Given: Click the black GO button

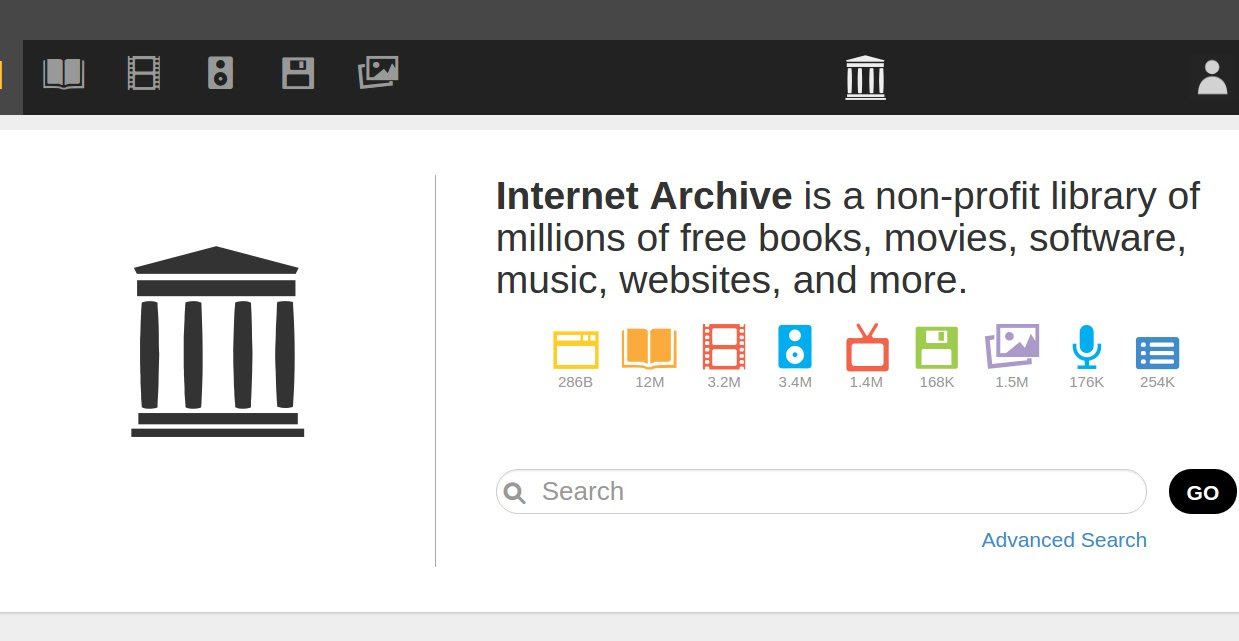Looking at the screenshot, I should point(1203,492).
